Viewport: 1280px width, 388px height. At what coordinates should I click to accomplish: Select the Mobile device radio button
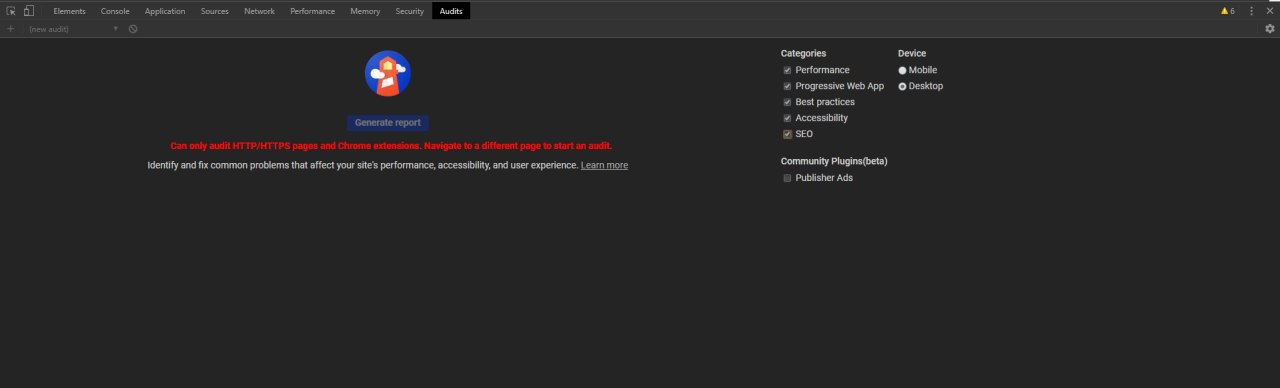pyautogui.click(x=902, y=70)
